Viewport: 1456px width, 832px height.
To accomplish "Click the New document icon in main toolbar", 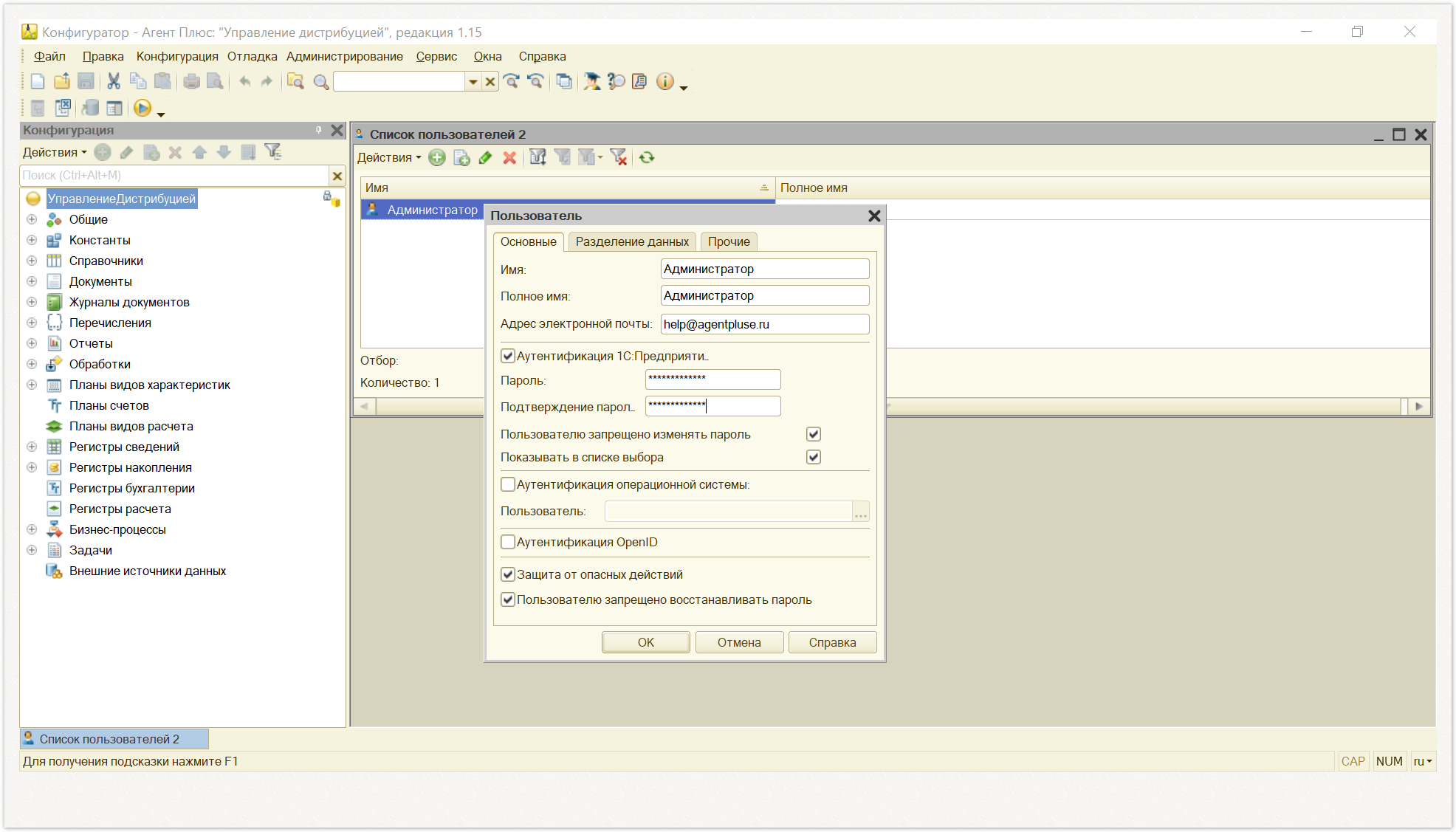I will point(38,82).
